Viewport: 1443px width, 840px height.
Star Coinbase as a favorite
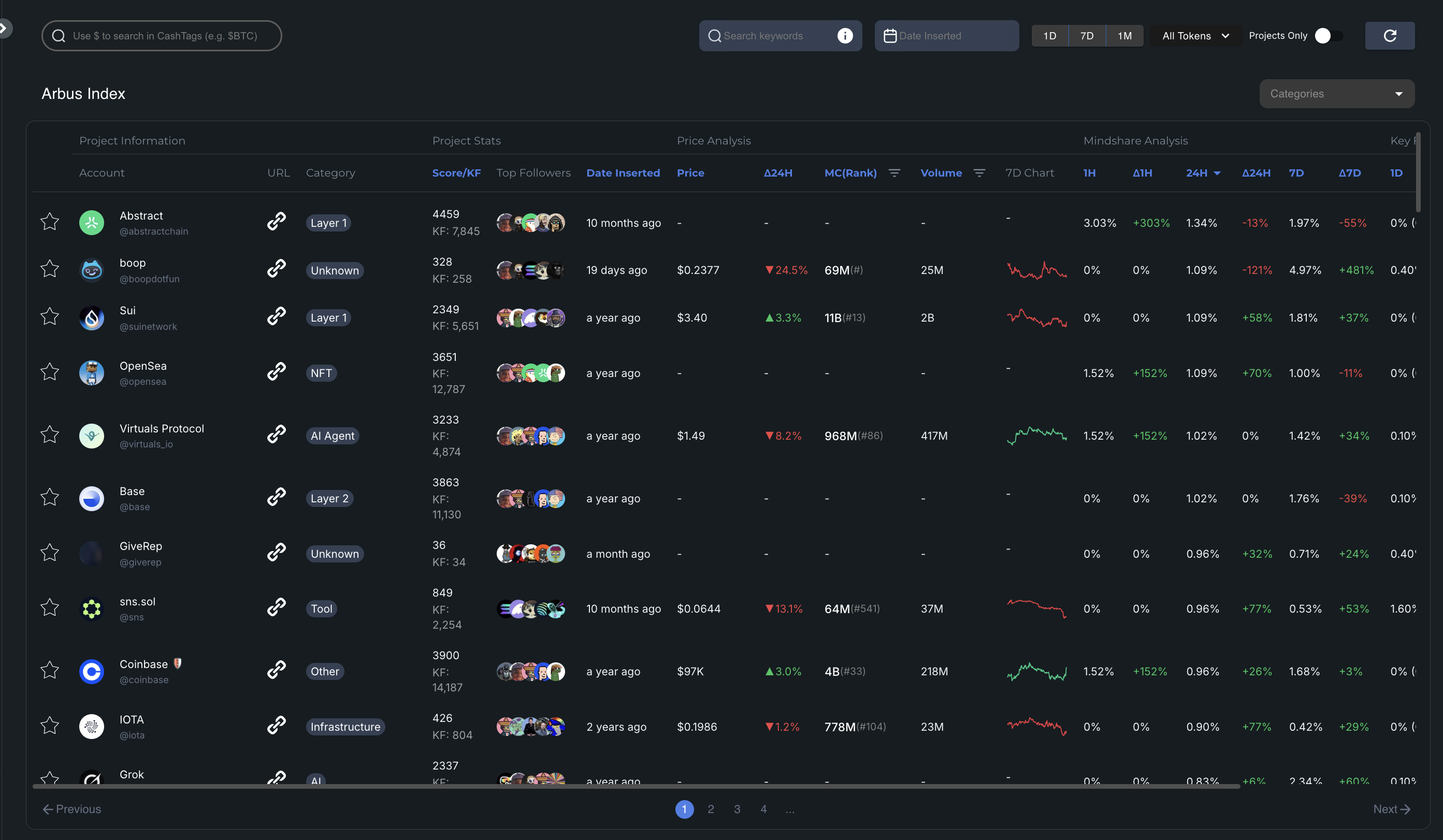(x=50, y=671)
